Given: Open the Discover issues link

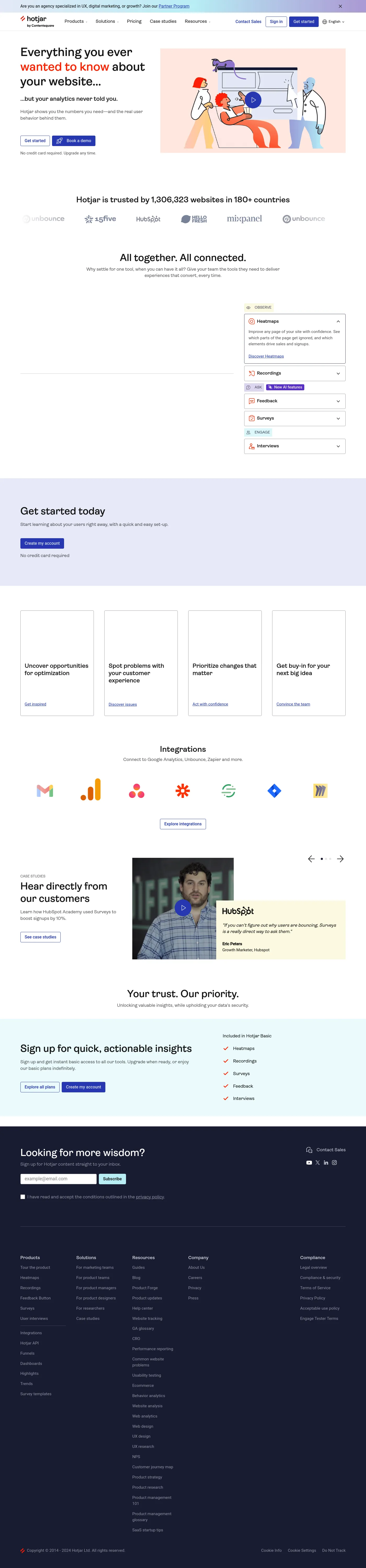Looking at the screenshot, I should tap(123, 704).
